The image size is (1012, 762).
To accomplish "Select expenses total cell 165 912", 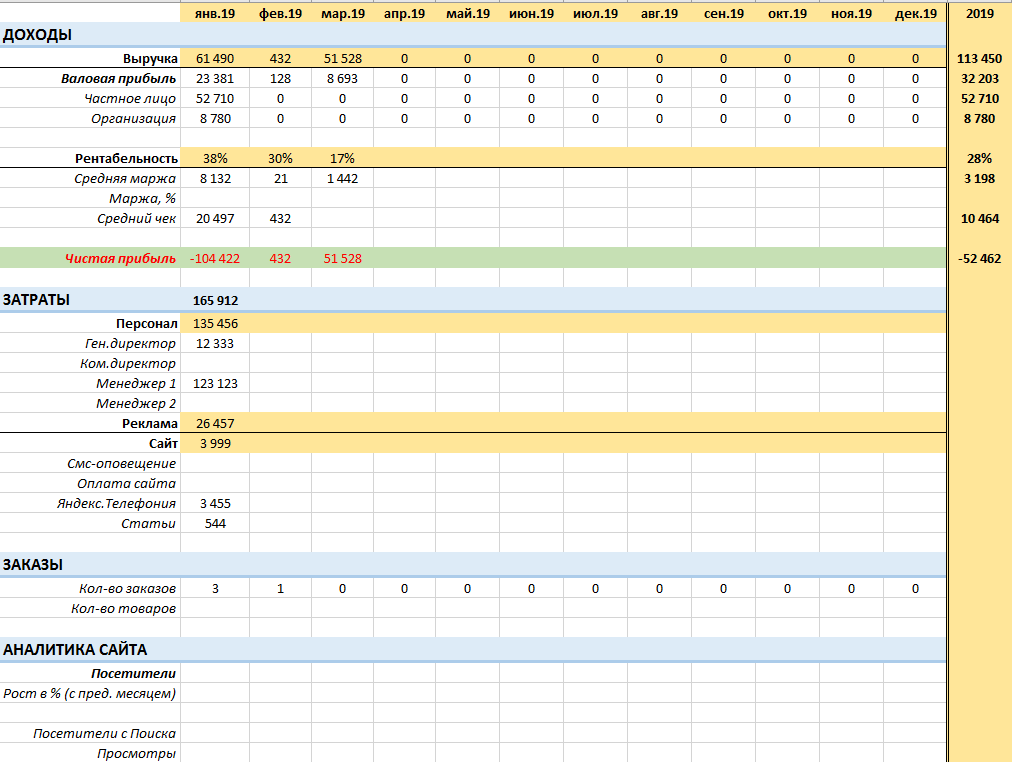I will (x=215, y=301).
